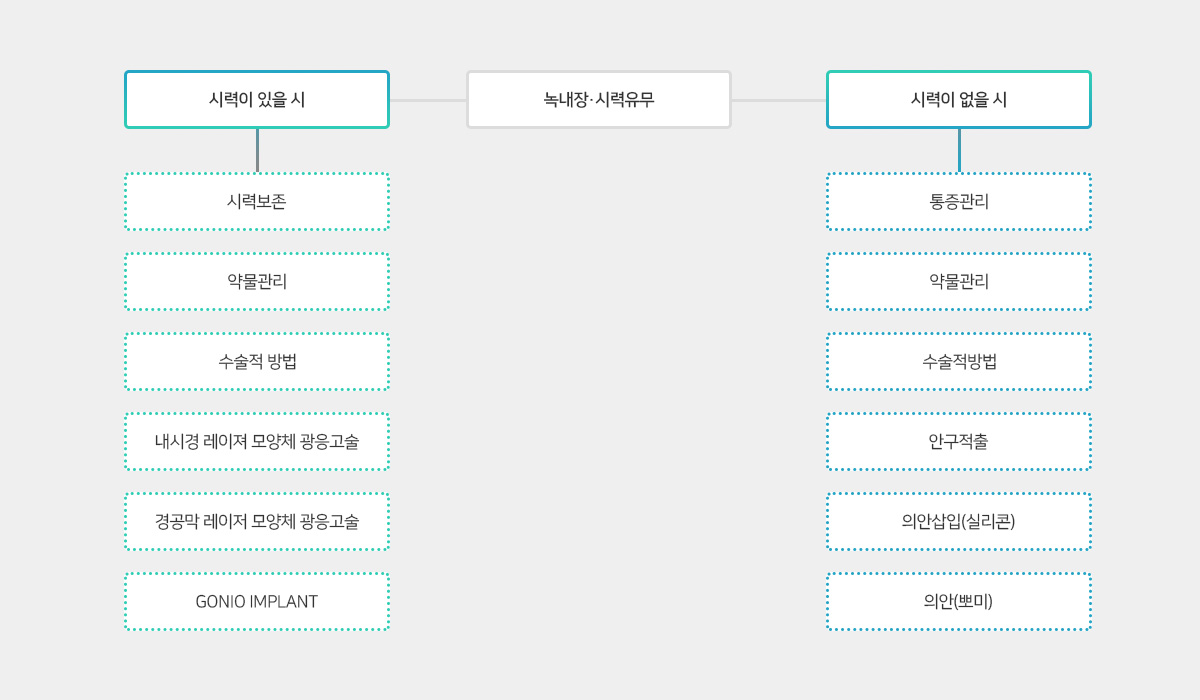
Task: Click the 수술적 방법 box with spacing
Action: tap(257, 361)
